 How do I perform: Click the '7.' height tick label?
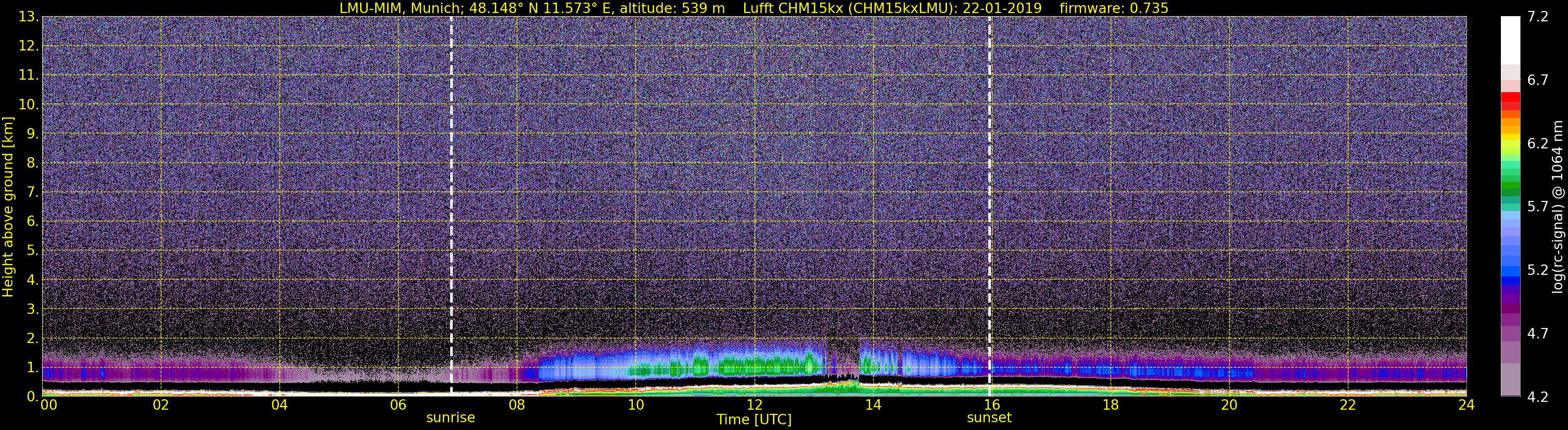tap(32, 192)
